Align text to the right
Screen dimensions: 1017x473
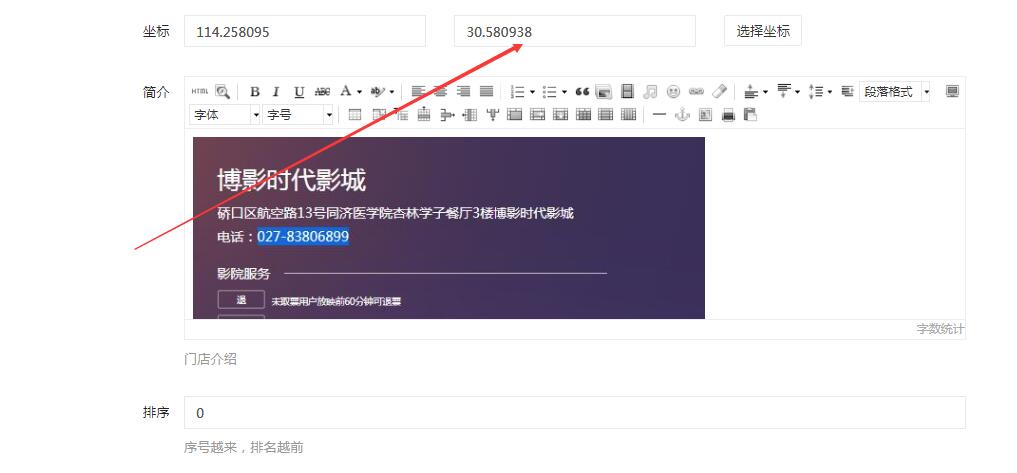click(464, 91)
